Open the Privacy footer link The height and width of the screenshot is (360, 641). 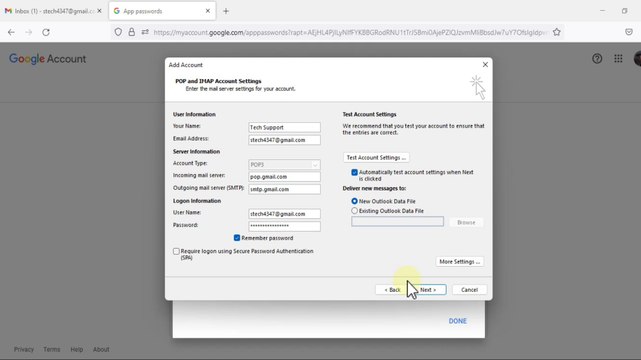(24, 349)
